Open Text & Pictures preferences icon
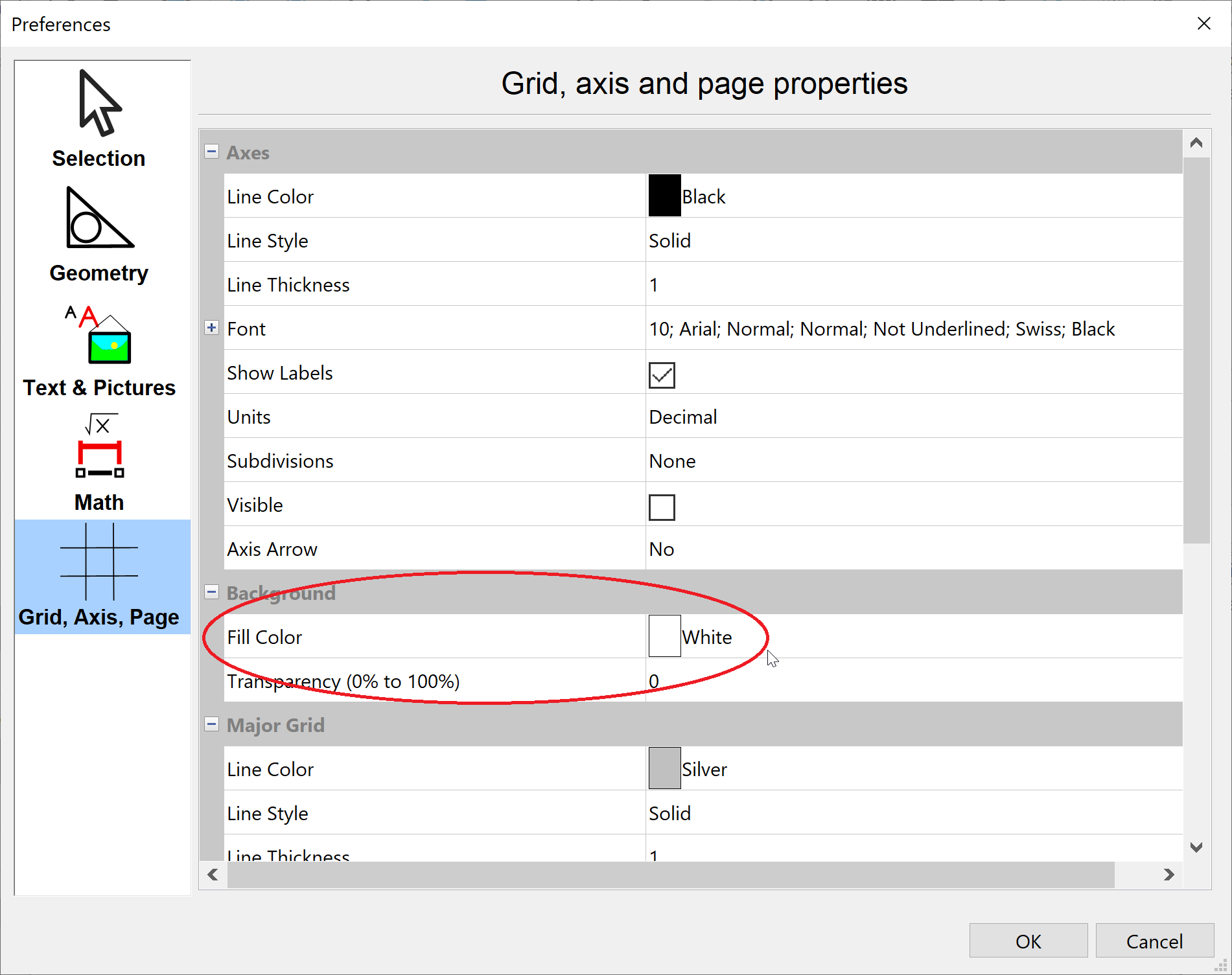Viewport: 1232px width, 975px height. pos(99,335)
